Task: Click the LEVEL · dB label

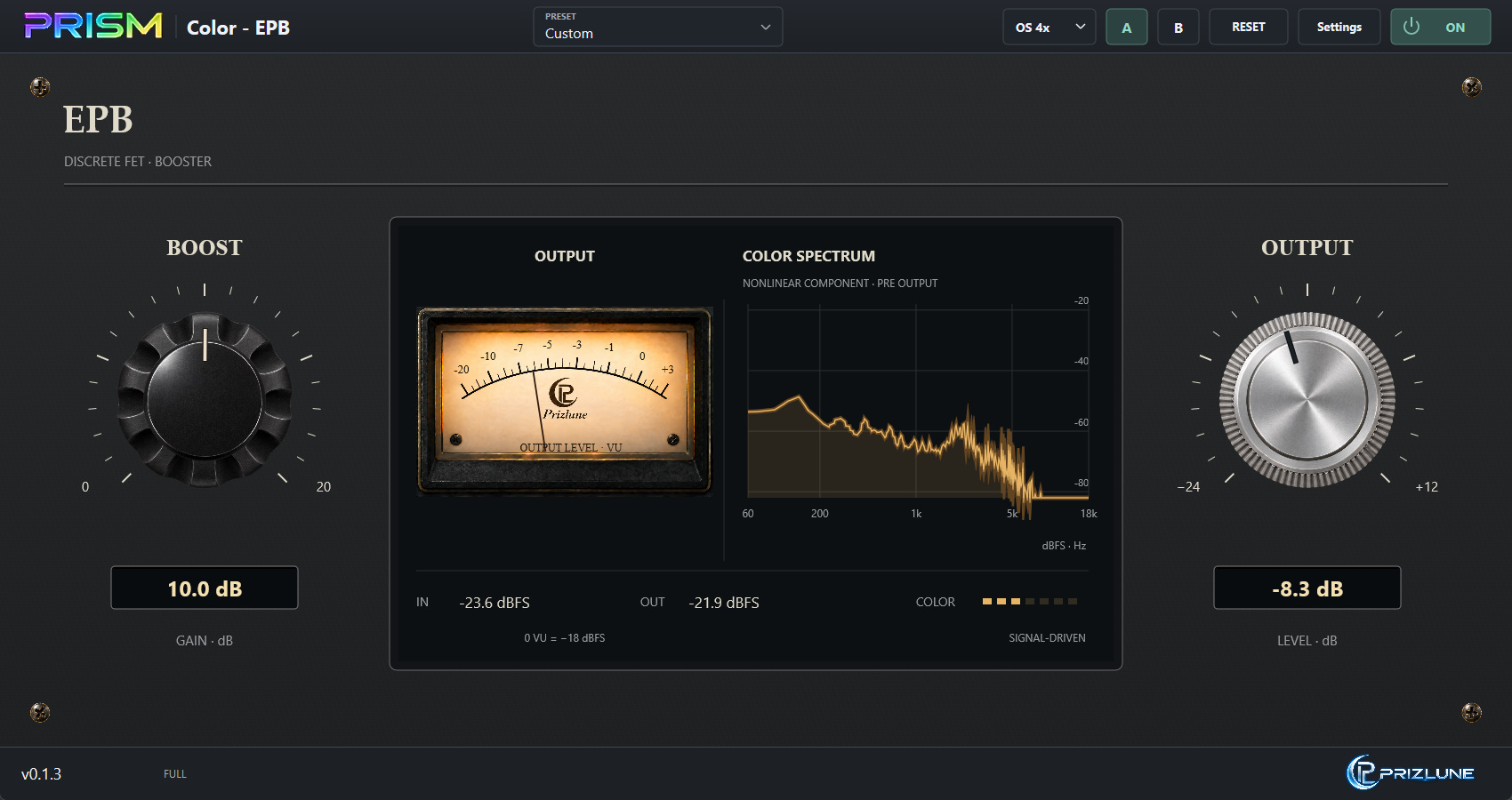Action: click(x=1307, y=641)
